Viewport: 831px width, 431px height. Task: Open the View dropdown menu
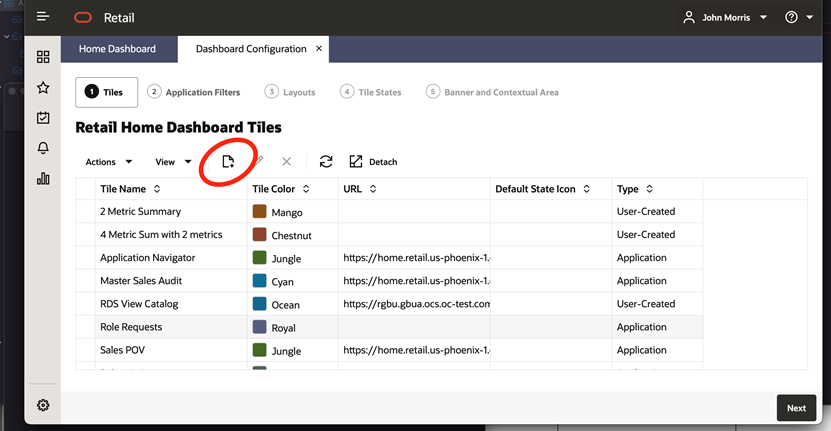point(173,162)
